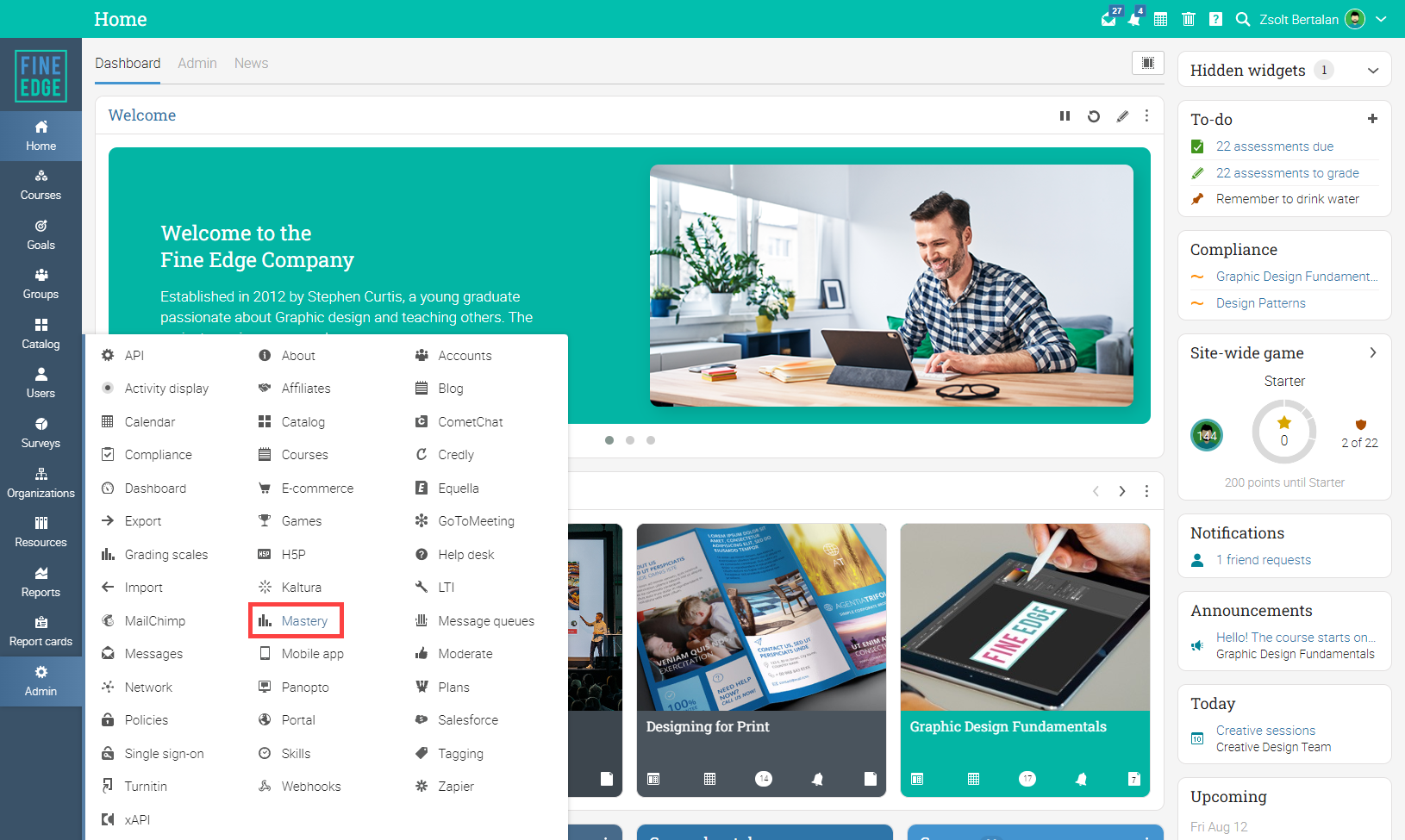Select the second slideshow dot indicator
This screenshot has width=1405, height=840.
pos(630,440)
